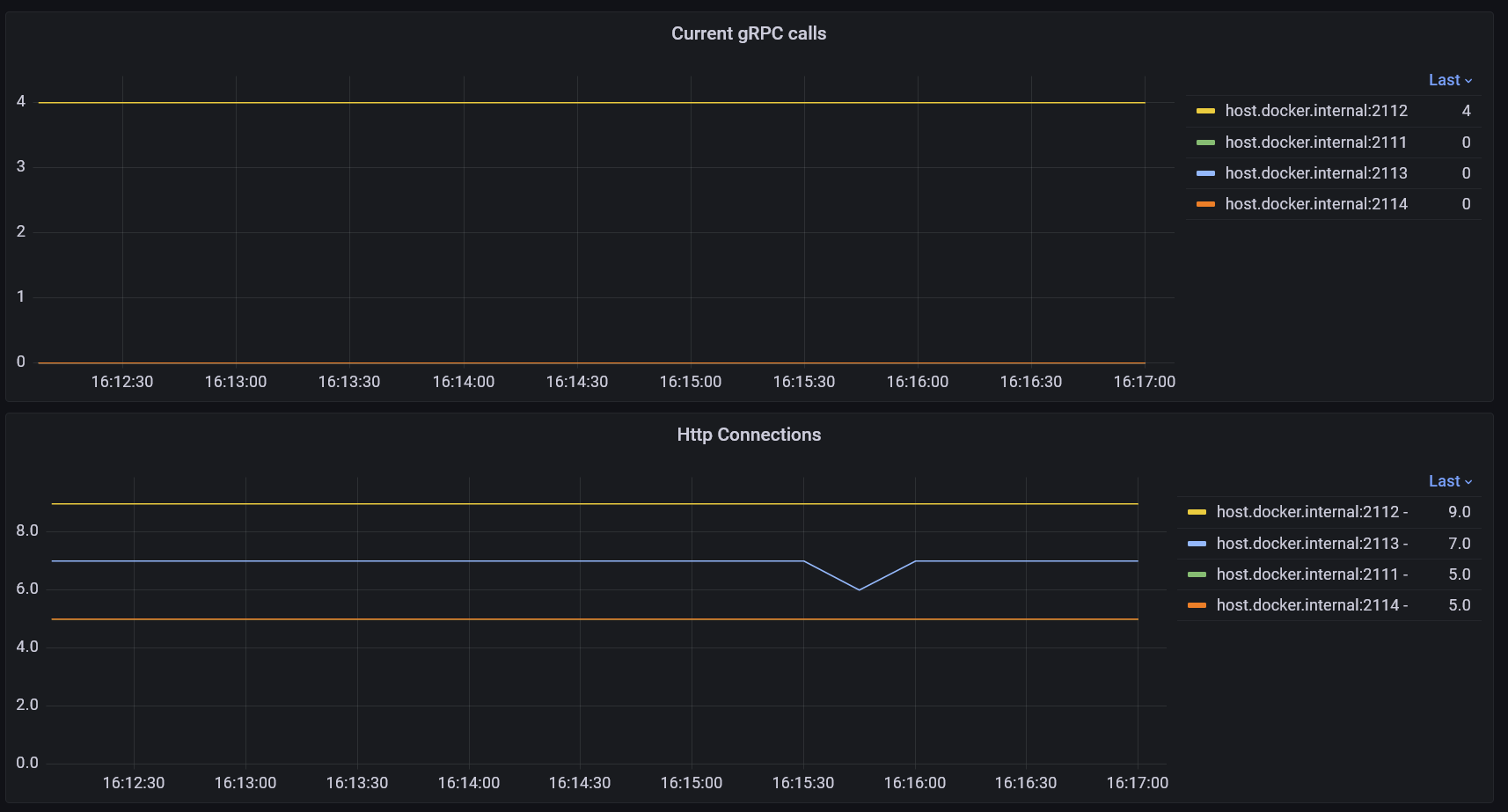Click yellow swatch for 2112 in gRPC legend
The width and height of the screenshot is (1508, 812).
click(1205, 111)
